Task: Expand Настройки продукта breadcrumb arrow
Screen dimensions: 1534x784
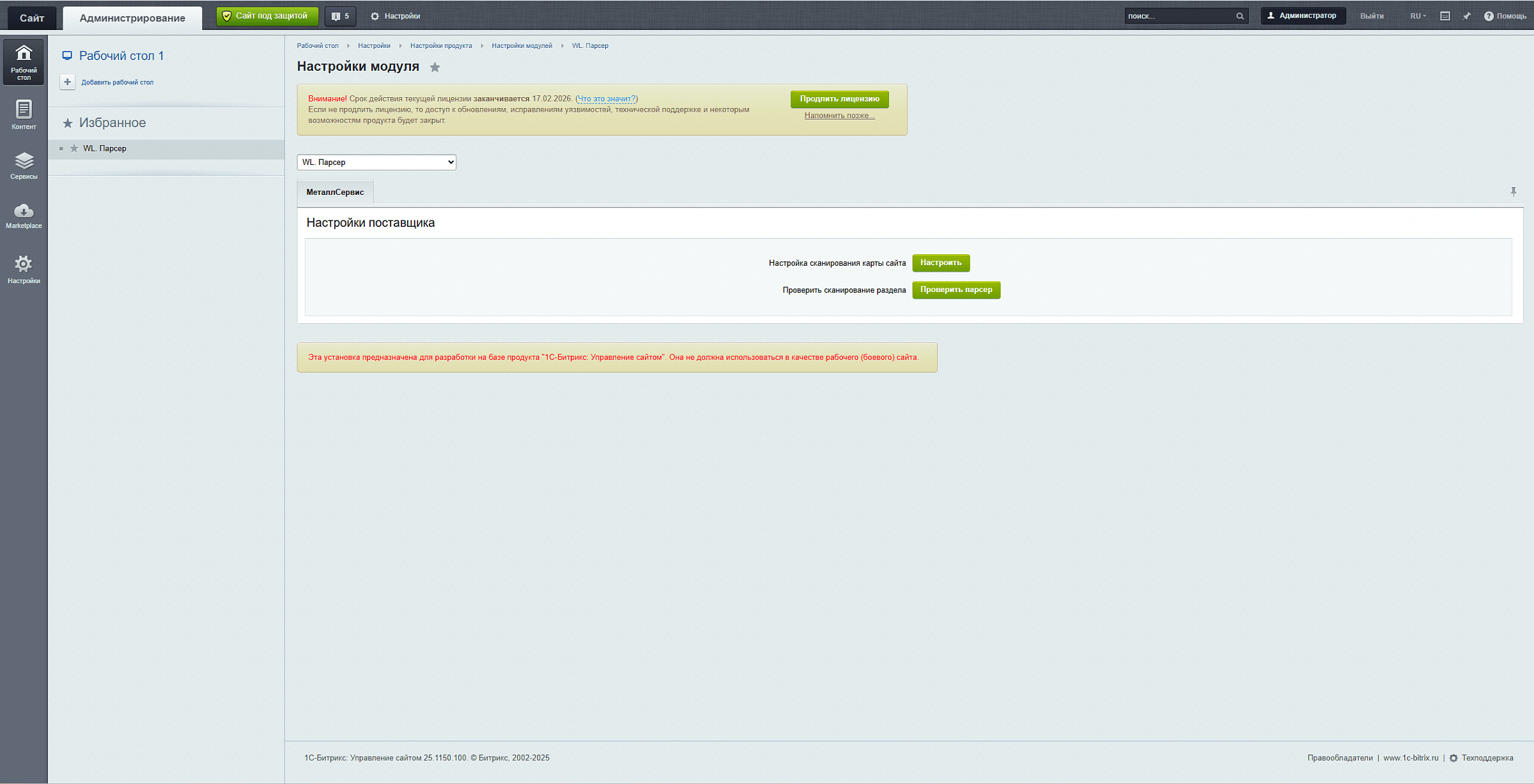Action: pos(482,46)
